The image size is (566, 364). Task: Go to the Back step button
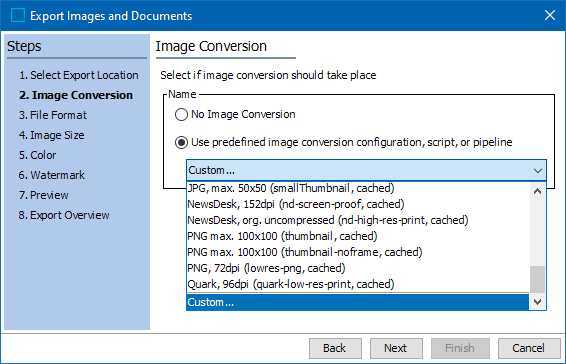(x=335, y=348)
